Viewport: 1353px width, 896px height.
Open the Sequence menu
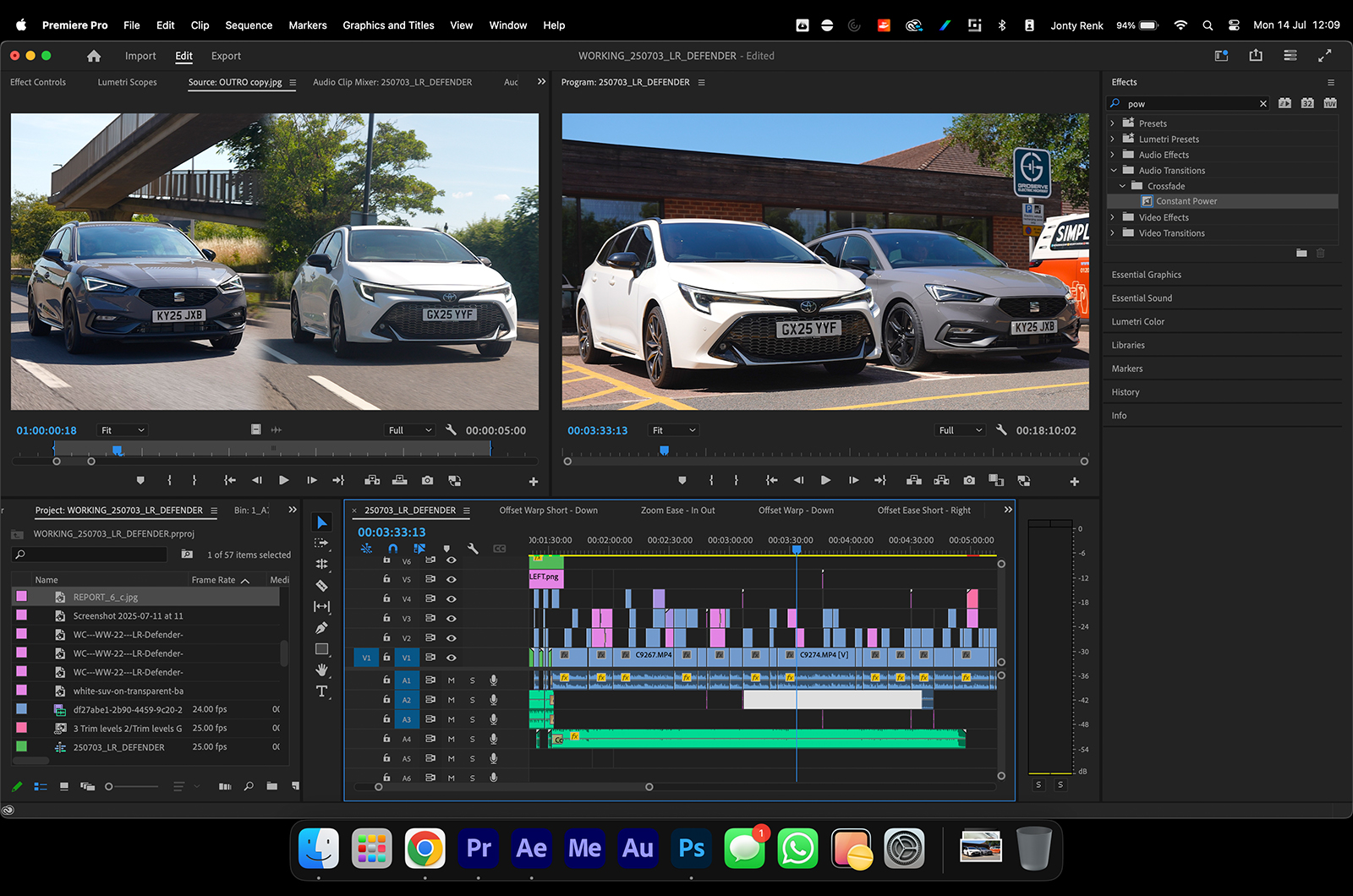click(x=249, y=25)
